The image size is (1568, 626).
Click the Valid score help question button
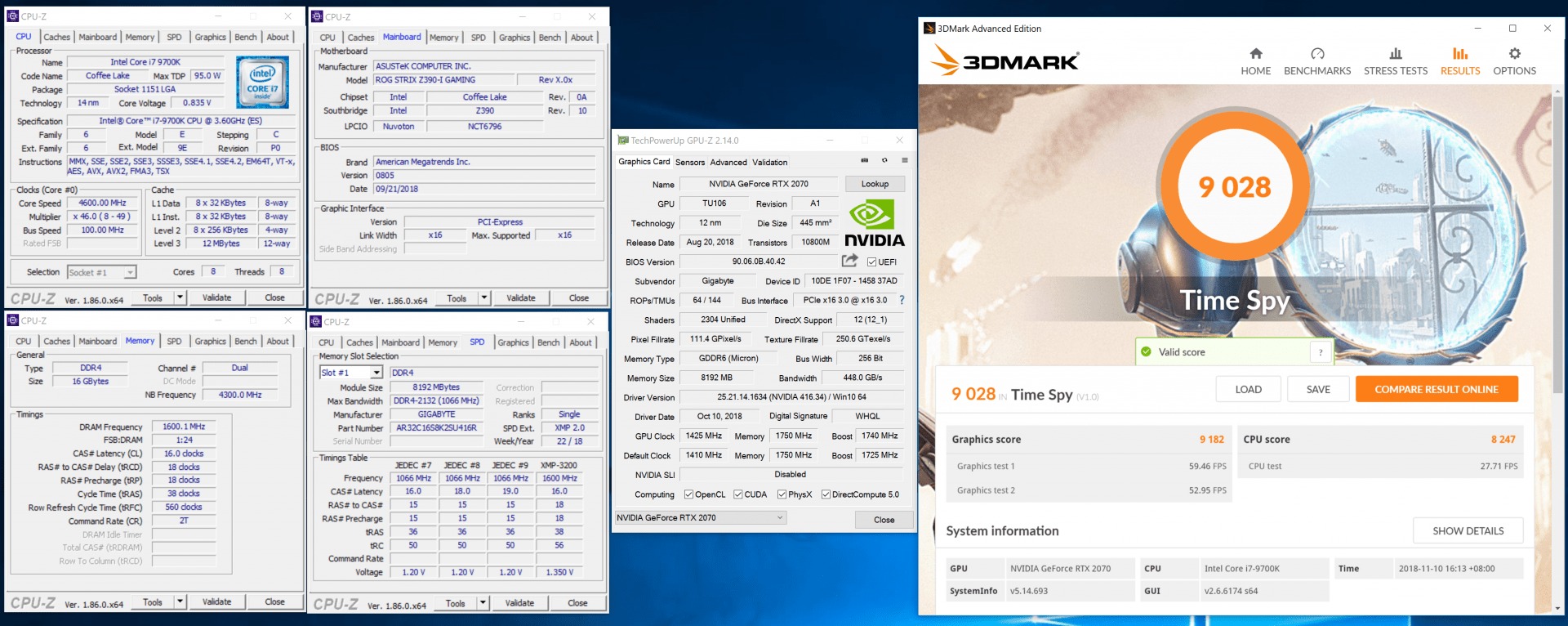pyautogui.click(x=1320, y=352)
